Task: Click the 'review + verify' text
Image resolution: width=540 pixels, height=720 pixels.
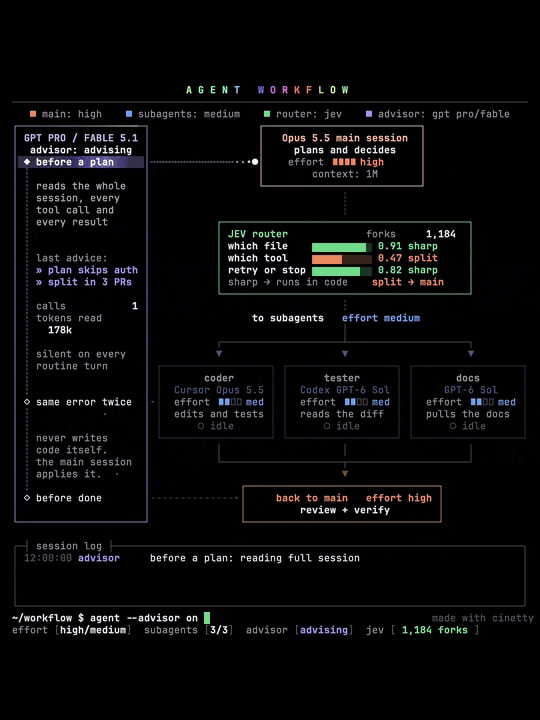Action: click(345, 510)
